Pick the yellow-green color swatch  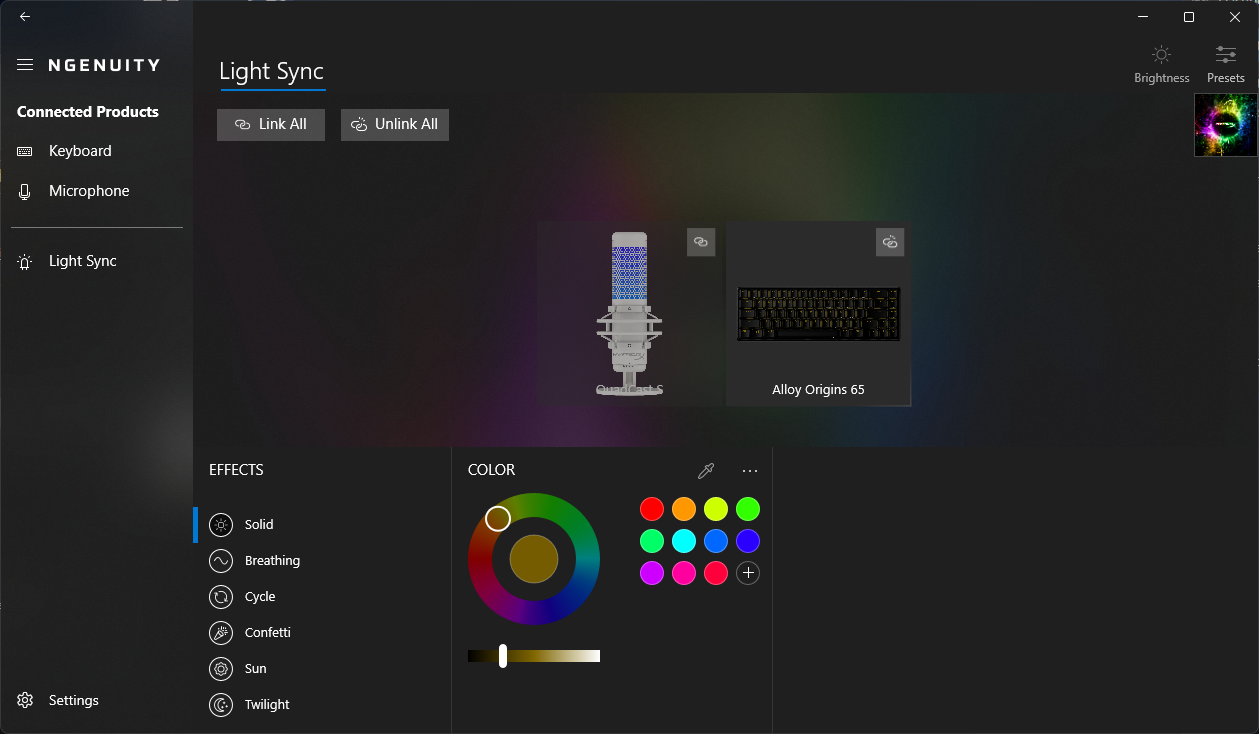(716, 509)
